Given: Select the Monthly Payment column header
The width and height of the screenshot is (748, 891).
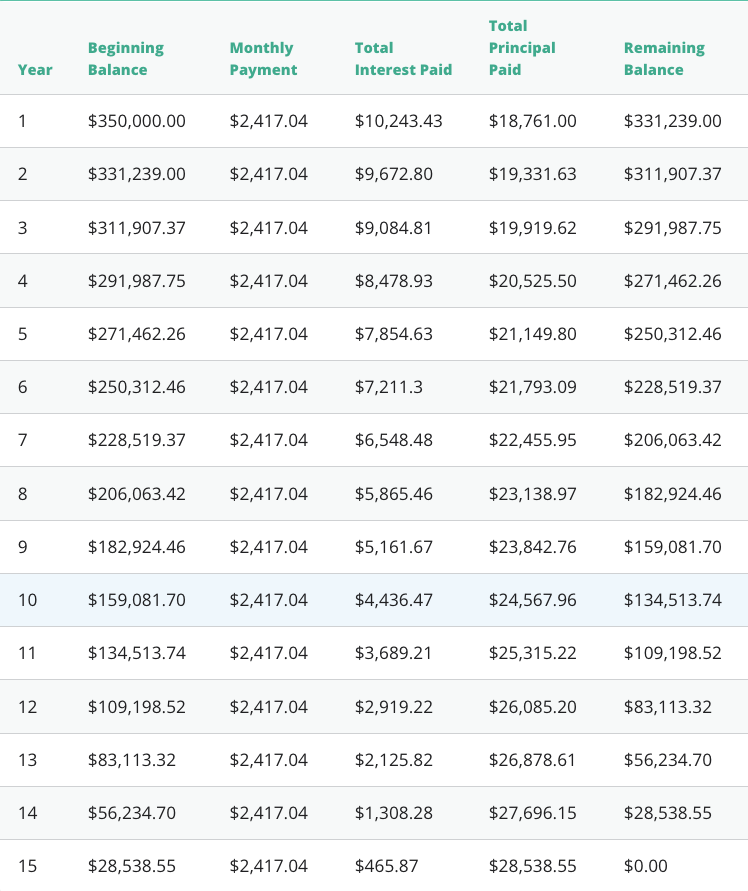Looking at the screenshot, I should (263, 59).
